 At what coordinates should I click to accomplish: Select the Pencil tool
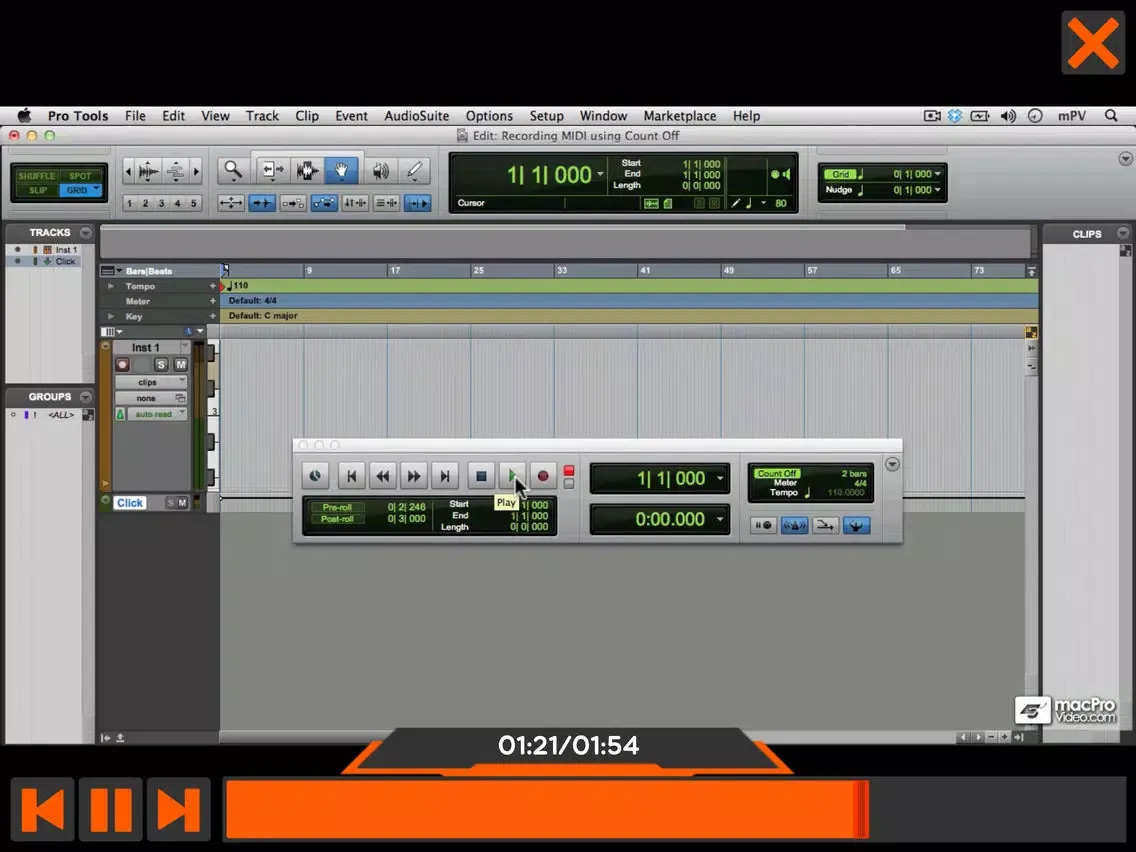pyautogui.click(x=414, y=171)
